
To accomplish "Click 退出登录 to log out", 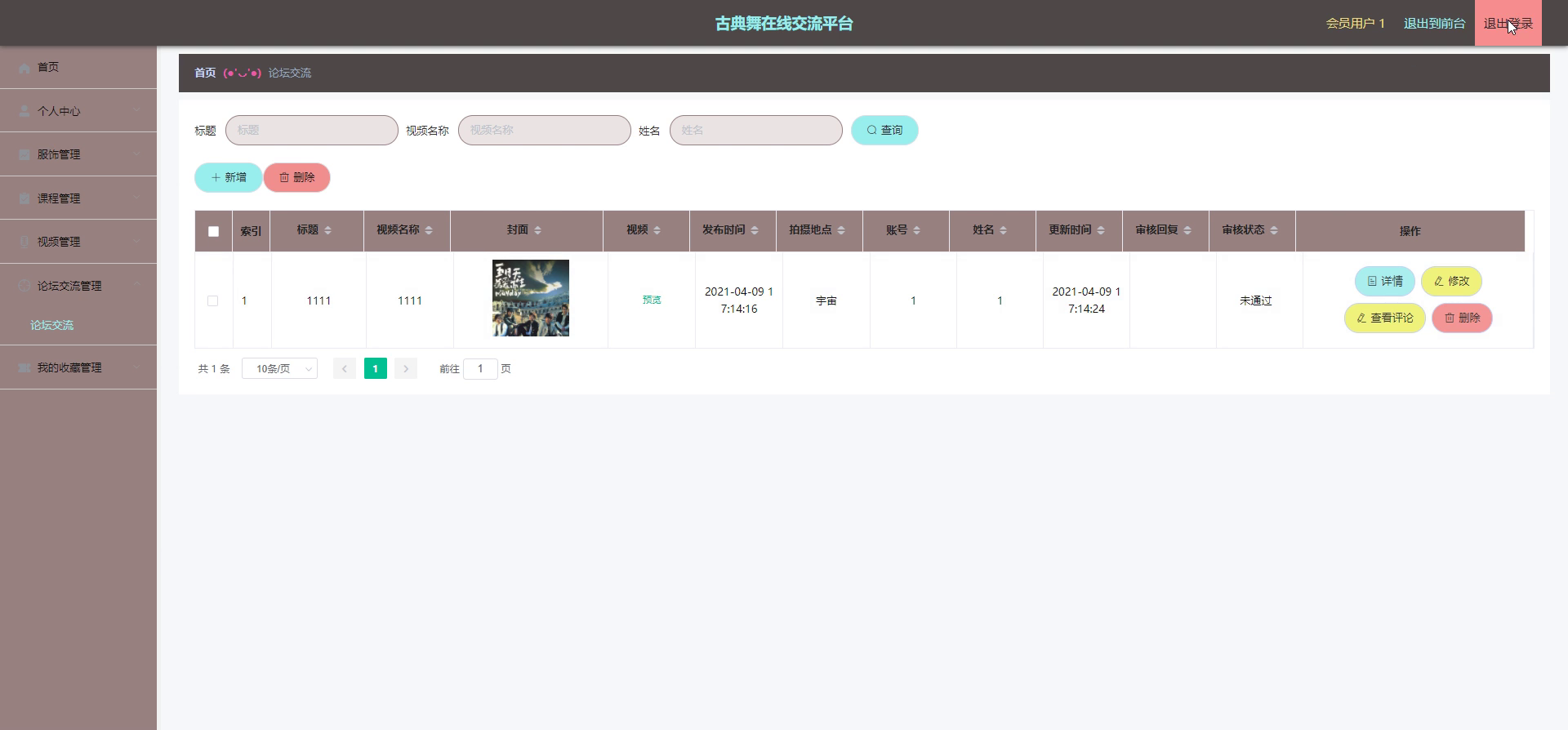I will point(1508,24).
